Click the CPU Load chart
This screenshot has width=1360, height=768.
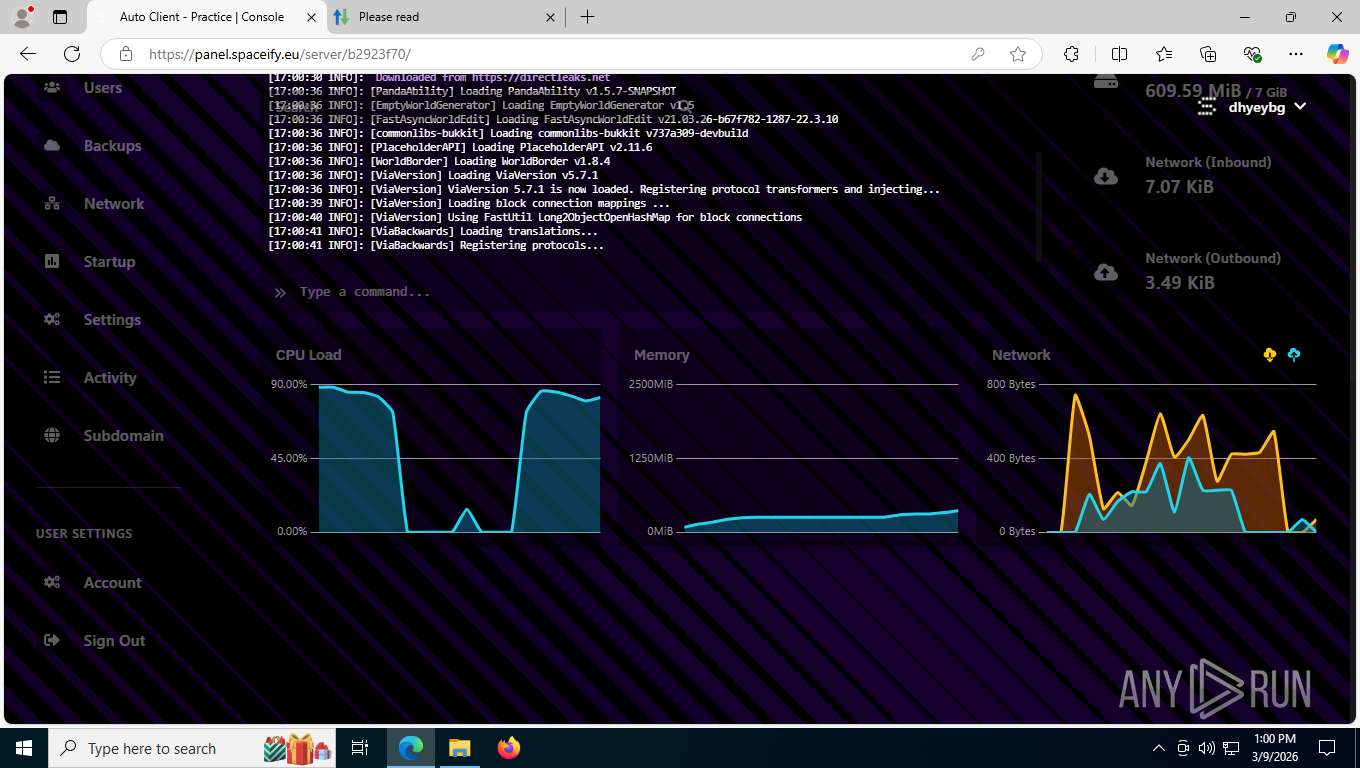435,448
